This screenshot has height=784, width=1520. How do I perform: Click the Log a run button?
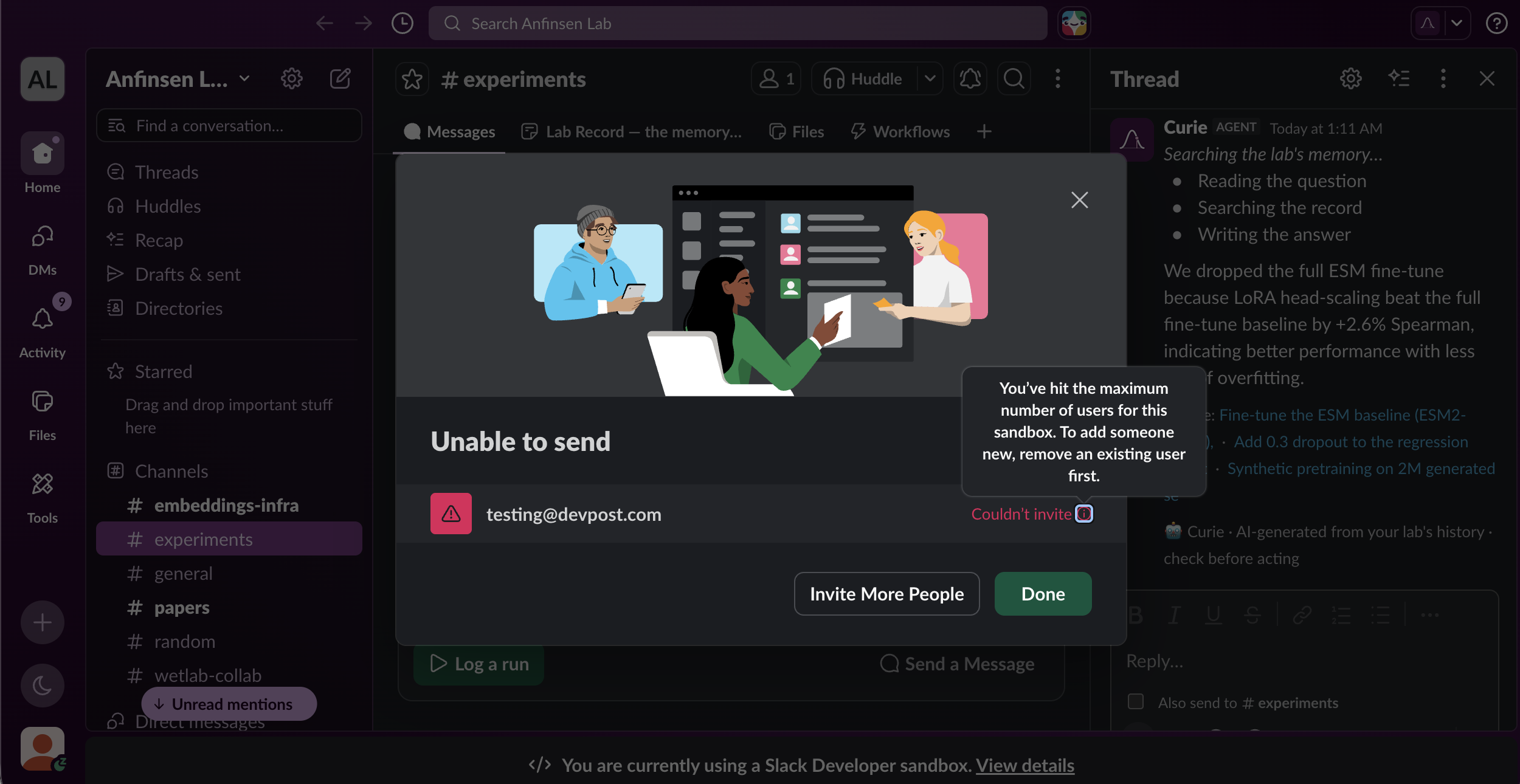(479, 664)
